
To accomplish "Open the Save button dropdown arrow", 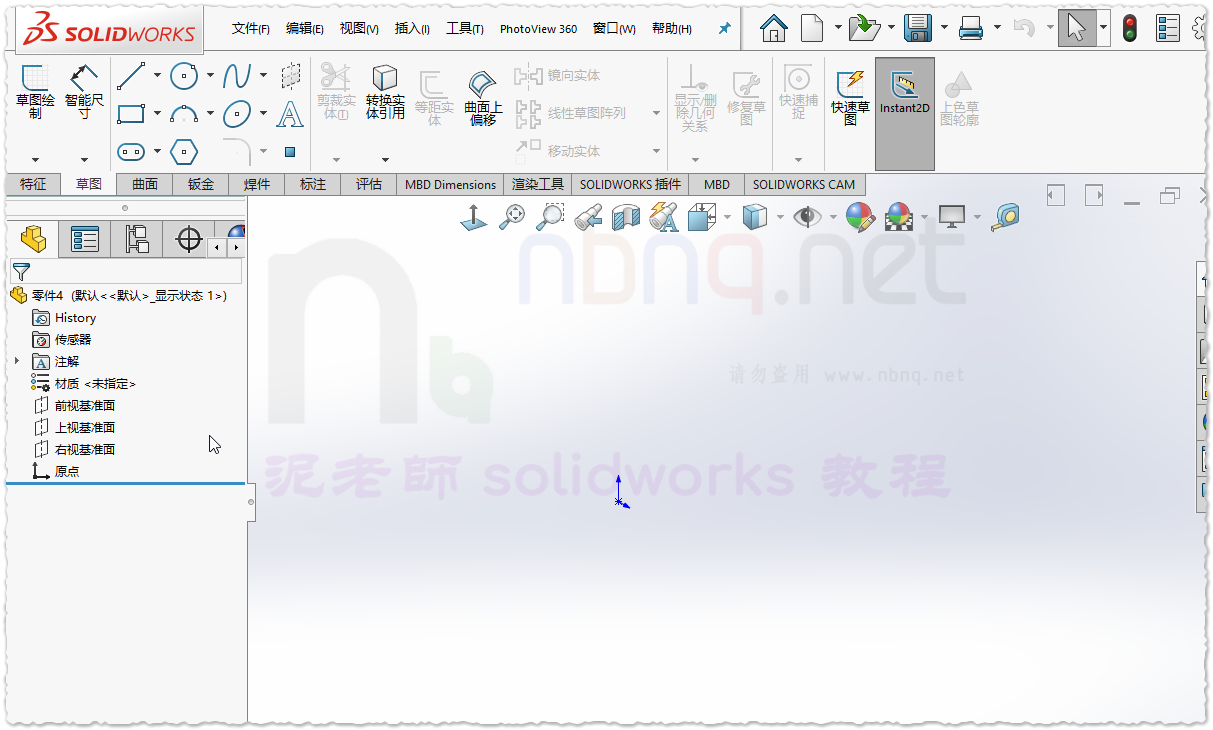I will [944, 28].
